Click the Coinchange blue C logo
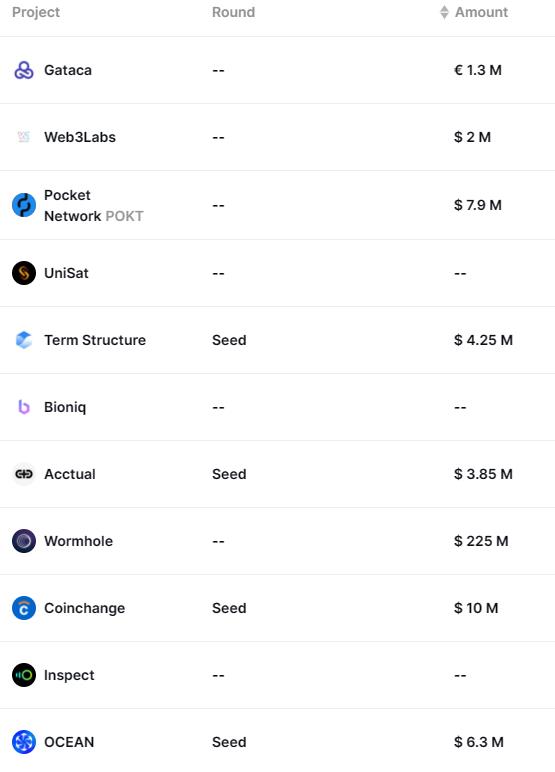Image resolution: width=555 pixels, height=772 pixels. 24,608
